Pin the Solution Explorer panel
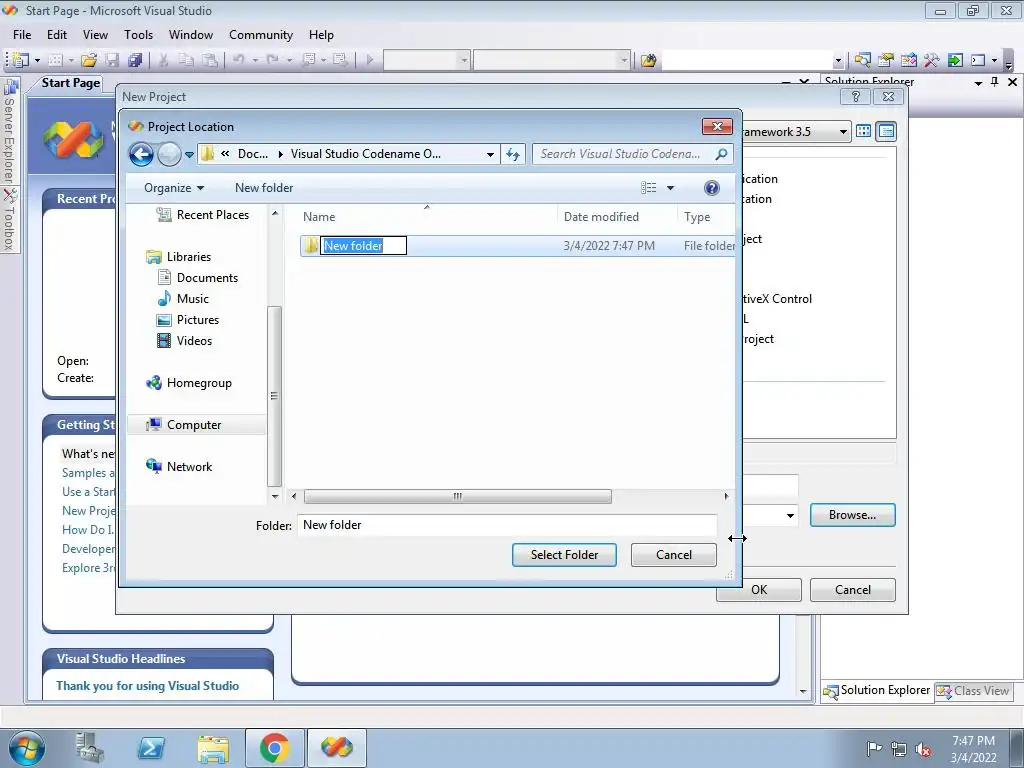 (x=995, y=82)
